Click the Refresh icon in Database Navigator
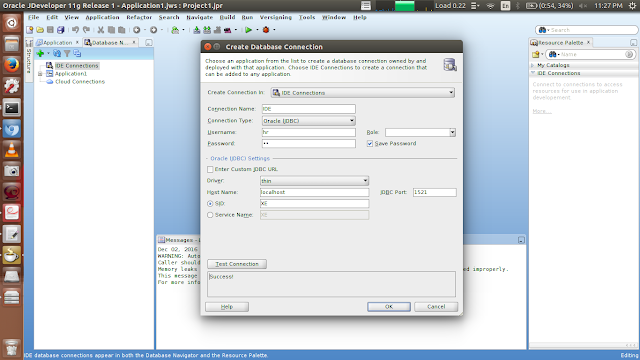Viewport: 640px width, 360px height. [x=57, y=53]
